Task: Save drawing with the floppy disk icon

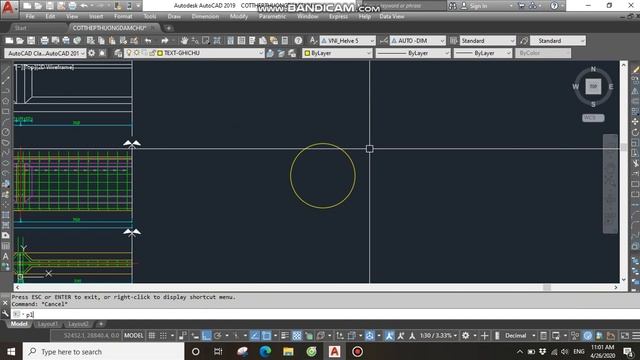Action: pyautogui.click(x=31, y=40)
